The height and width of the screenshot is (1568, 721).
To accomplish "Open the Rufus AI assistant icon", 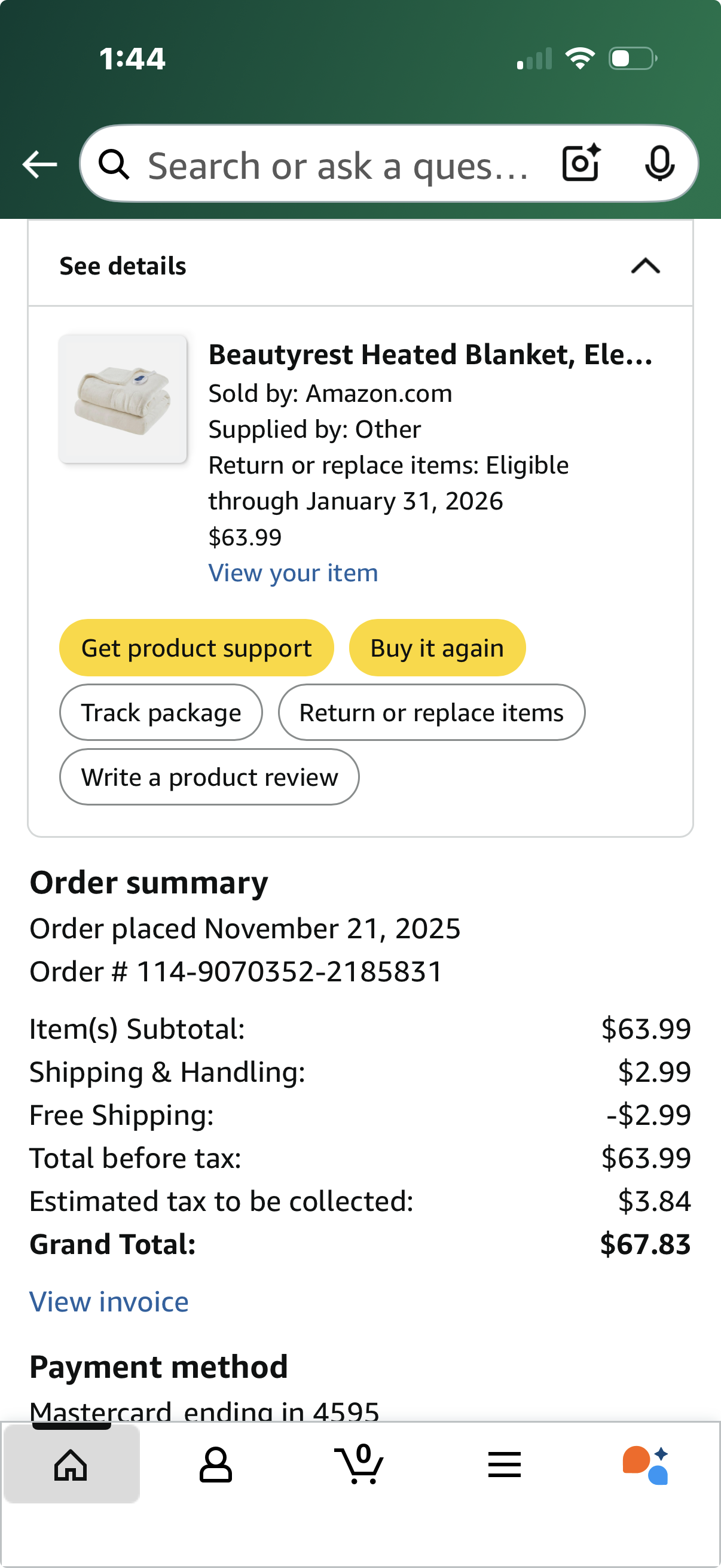I will tap(646, 1465).
